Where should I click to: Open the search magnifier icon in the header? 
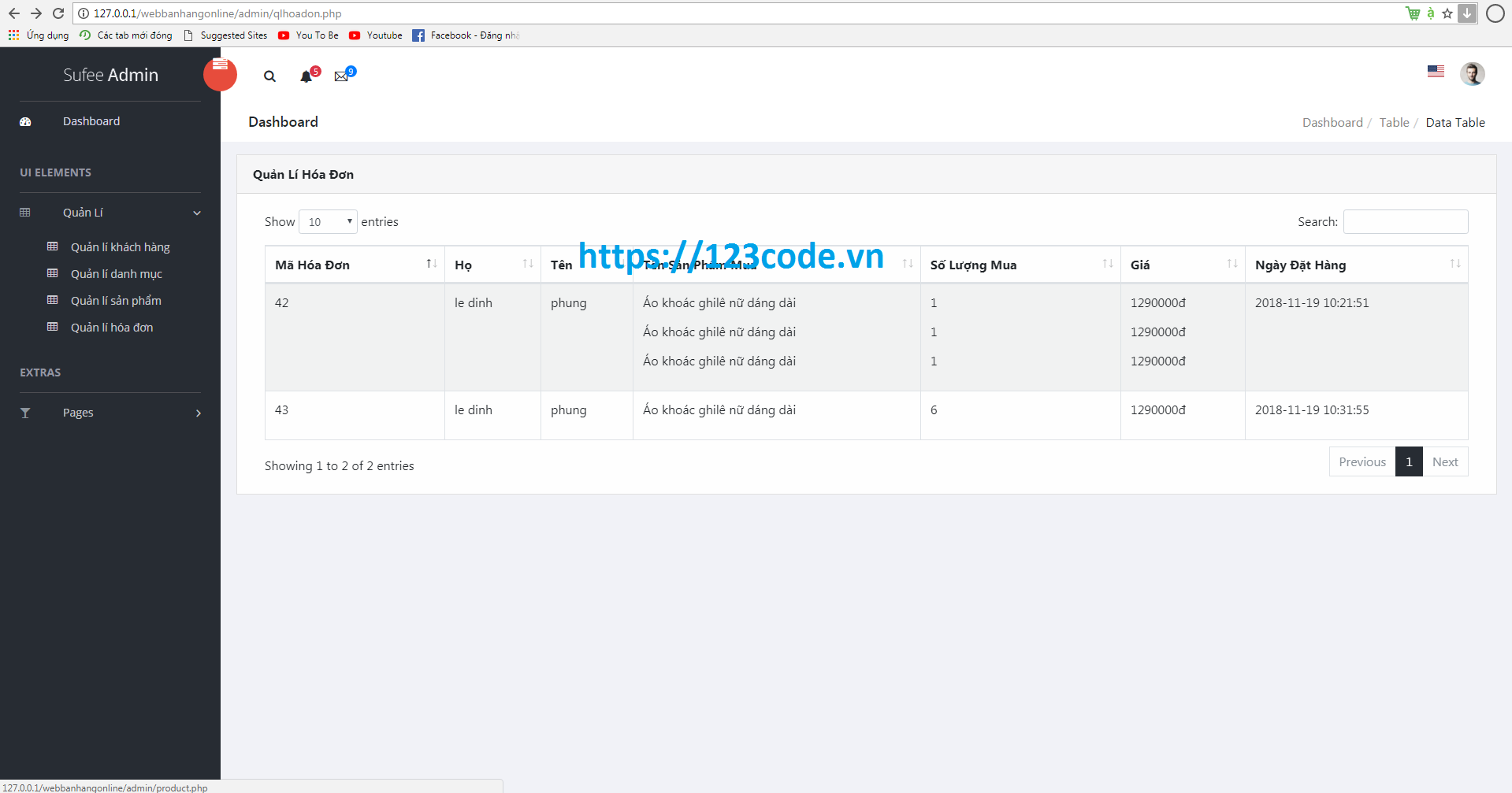click(x=269, y=76)
